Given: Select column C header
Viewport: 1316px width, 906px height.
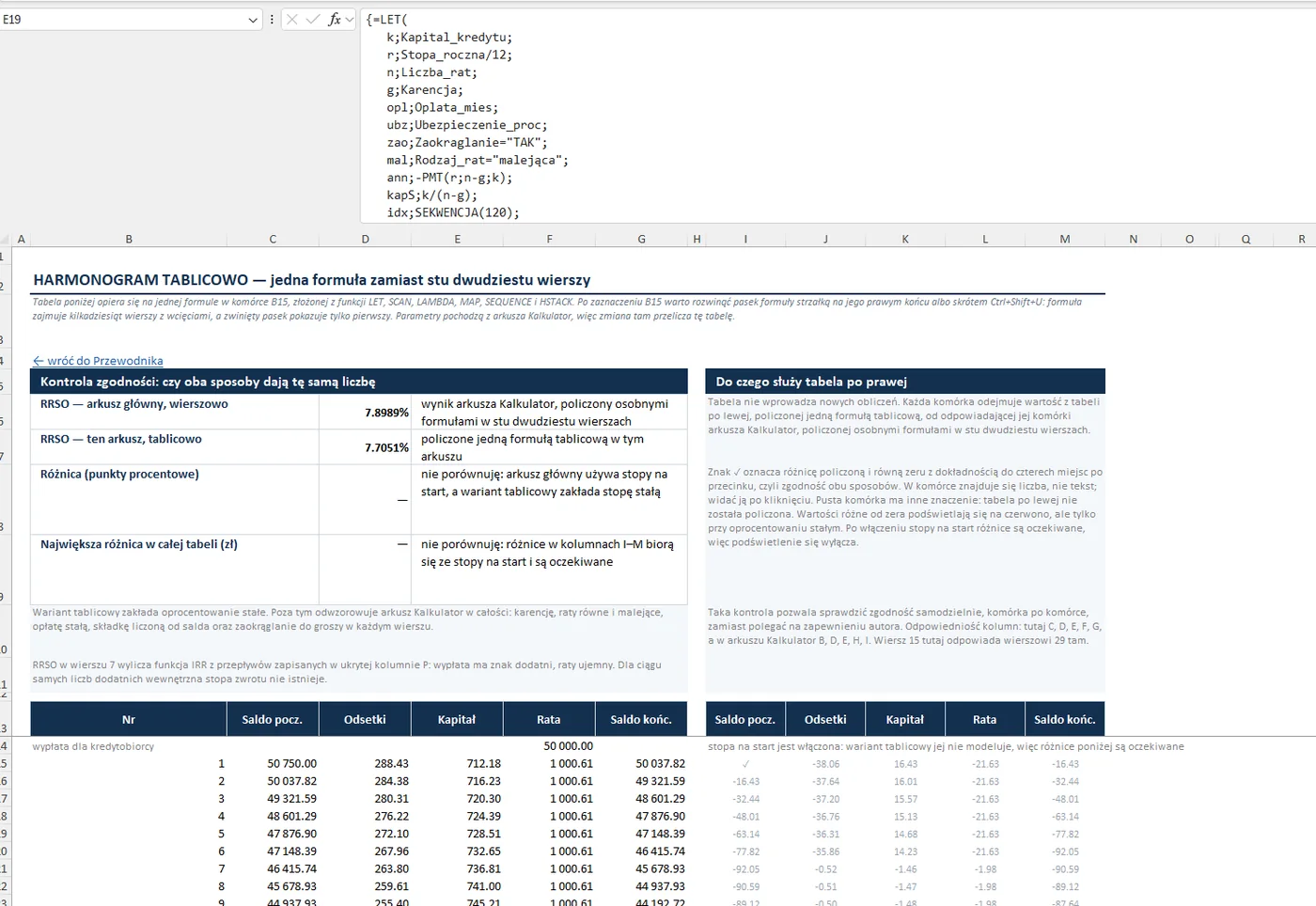Looking at the screenshot, I should [273, 239].
